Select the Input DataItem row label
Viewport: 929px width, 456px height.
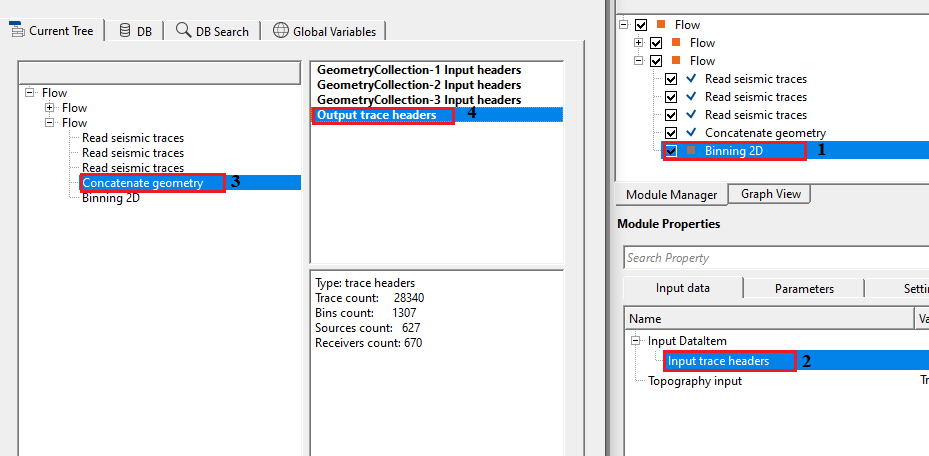point(687,341)
